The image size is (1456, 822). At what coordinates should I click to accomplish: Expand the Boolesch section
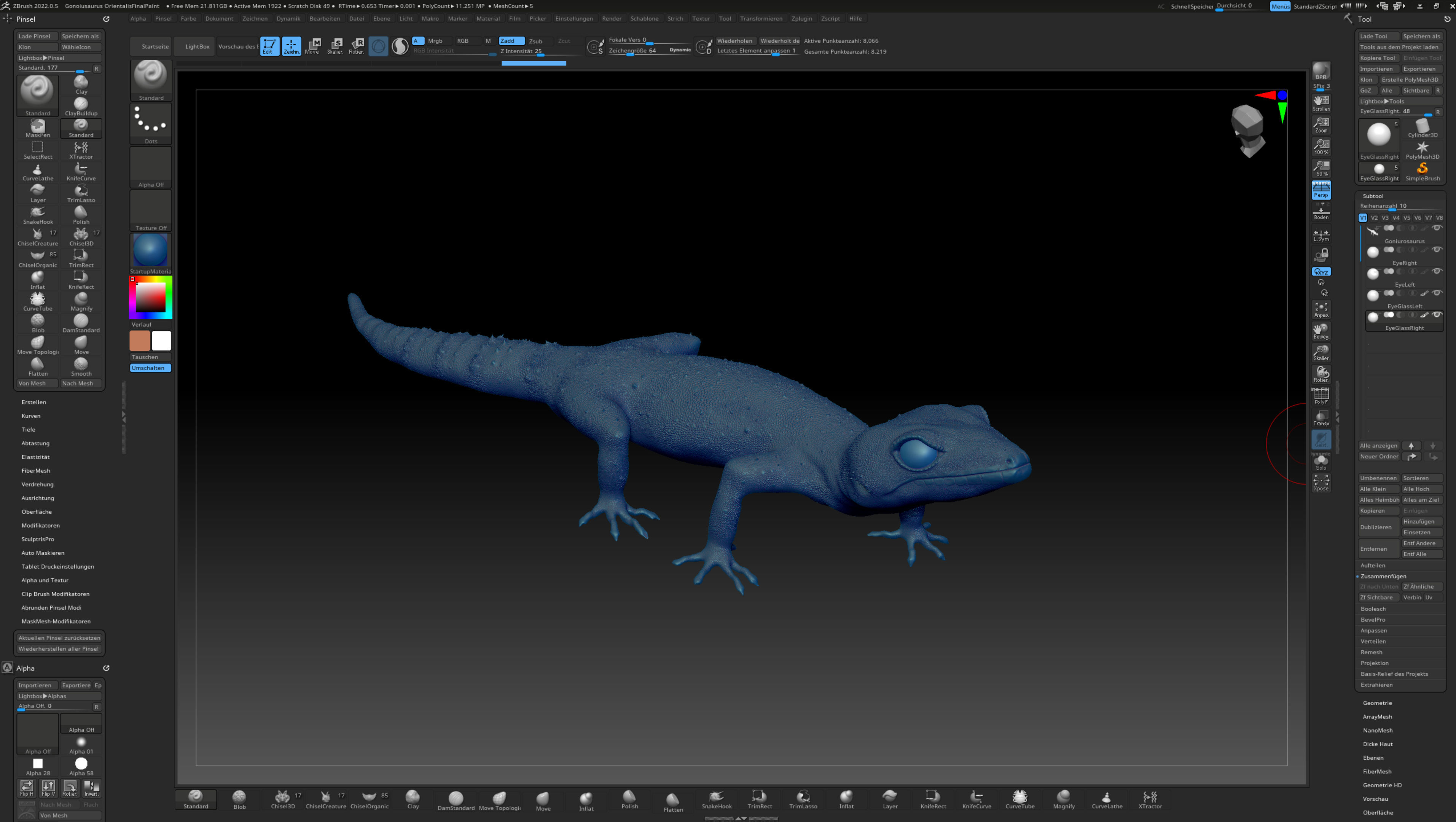(1373, 609)
